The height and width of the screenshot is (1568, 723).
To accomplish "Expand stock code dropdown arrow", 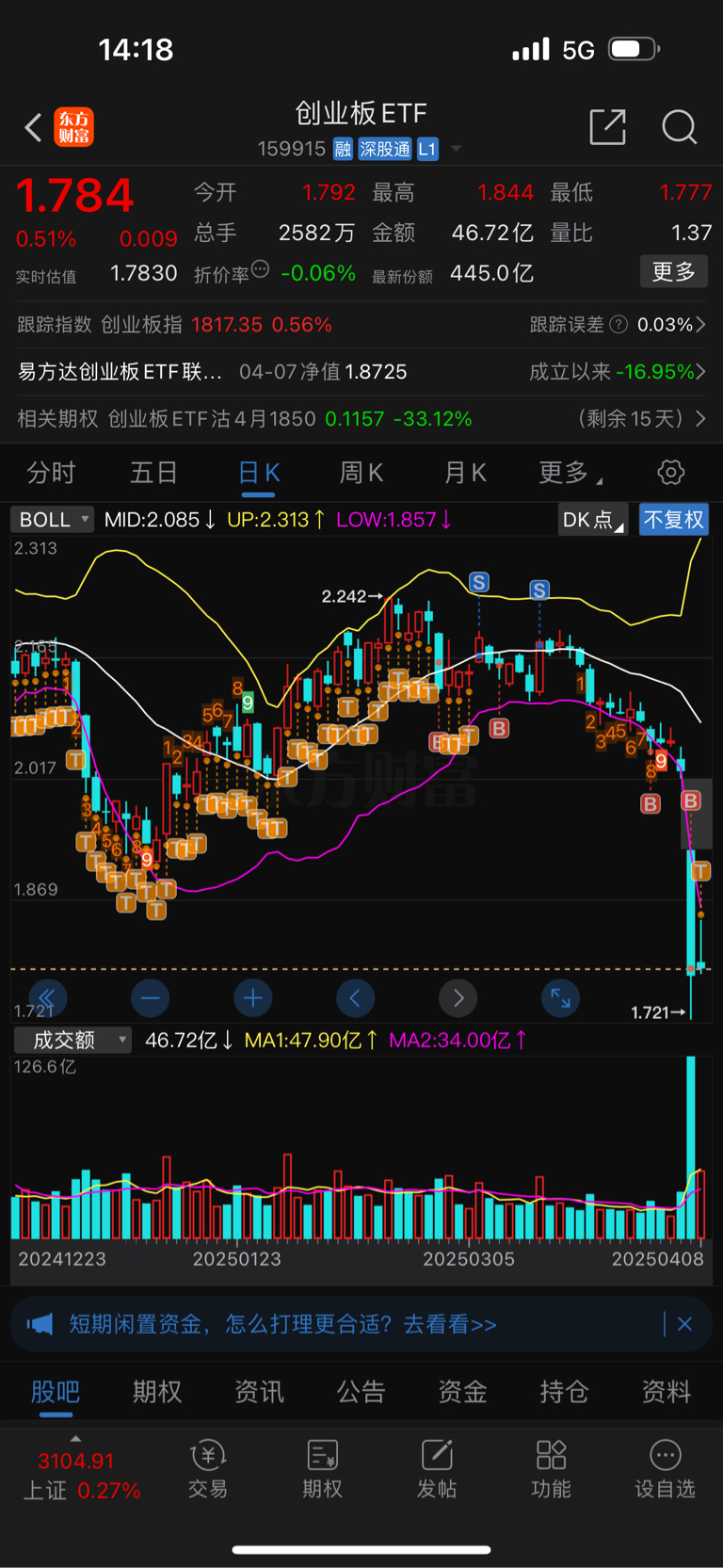I will click(457, 149).
